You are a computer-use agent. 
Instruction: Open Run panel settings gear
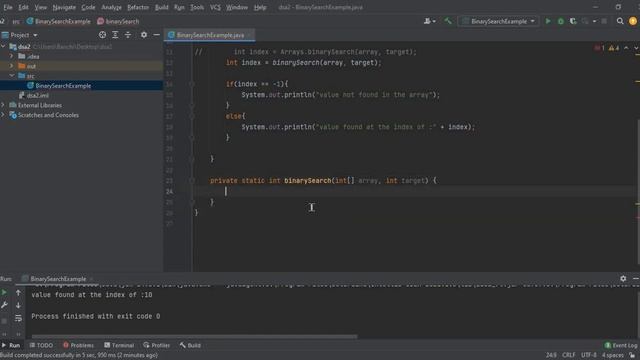(x=623, y=278)
